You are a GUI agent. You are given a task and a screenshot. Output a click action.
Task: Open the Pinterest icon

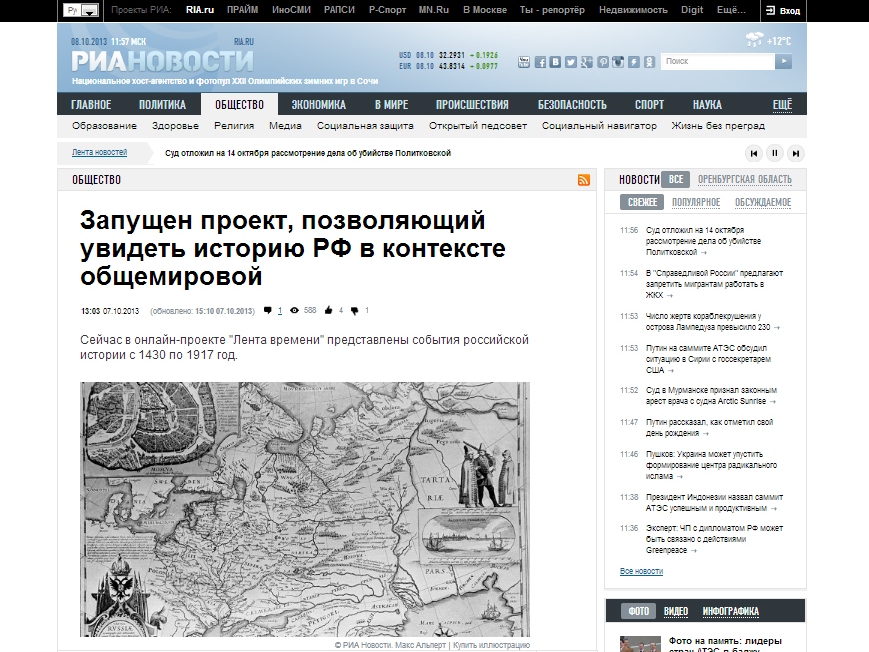[602, 62]
